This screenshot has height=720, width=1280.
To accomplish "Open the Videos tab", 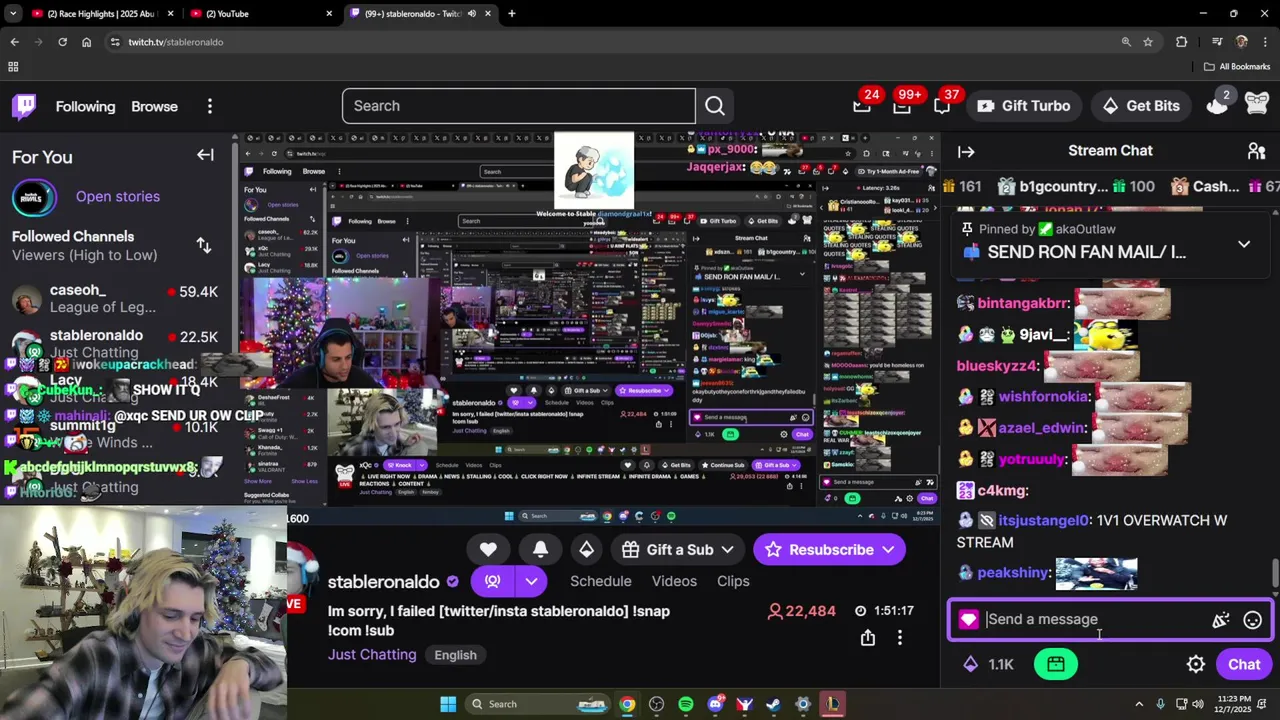I will 674,581.
